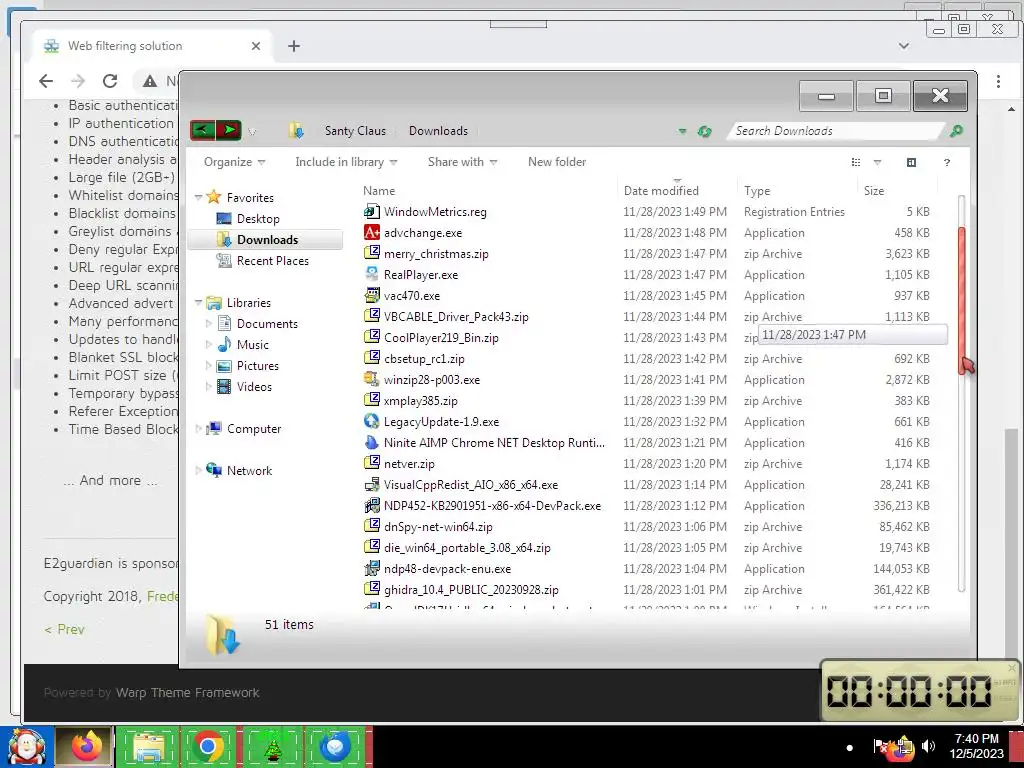
Task: Click the taskbar clock showing 7:40 PM
Action: click(976, 746)
